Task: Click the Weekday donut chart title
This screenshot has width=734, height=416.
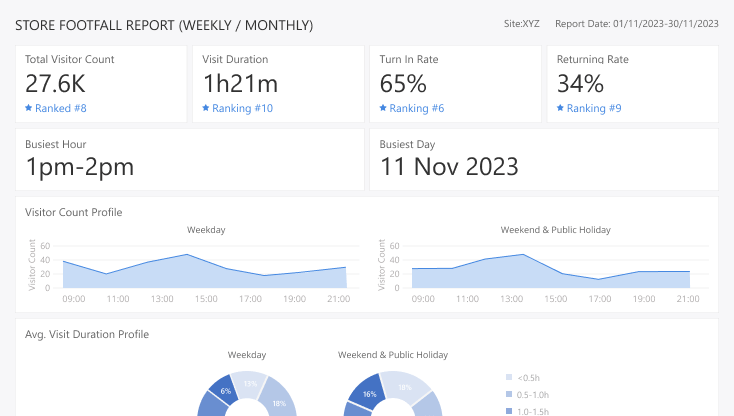Action: (x=247, y=355)
